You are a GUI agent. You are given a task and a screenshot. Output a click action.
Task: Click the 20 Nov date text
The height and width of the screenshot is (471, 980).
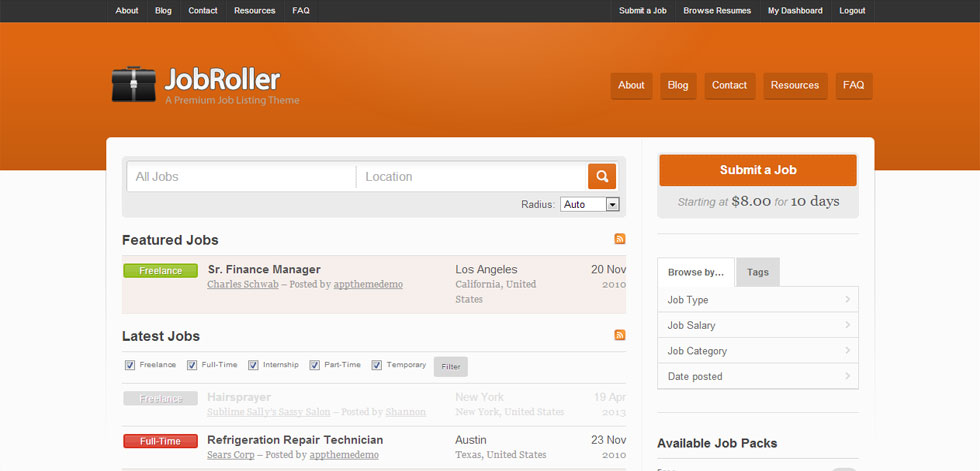coord(609,269)
